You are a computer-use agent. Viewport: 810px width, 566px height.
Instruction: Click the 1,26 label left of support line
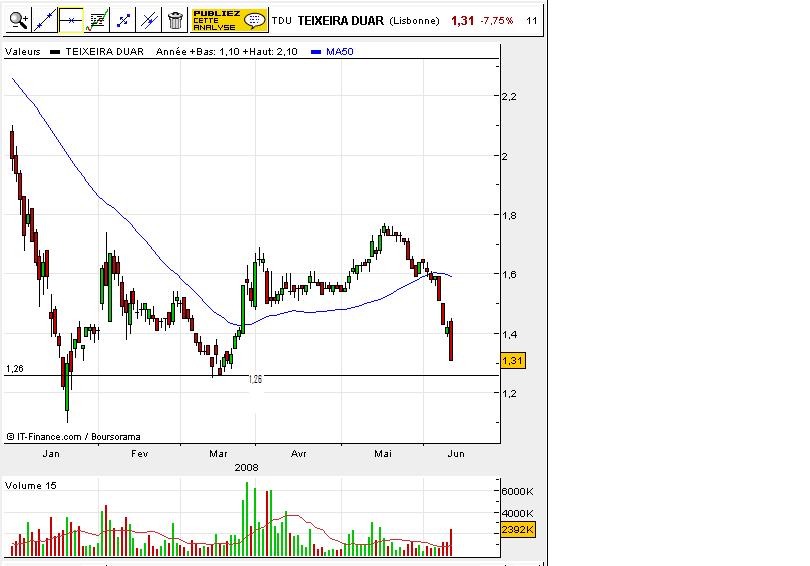pos(14,369)
